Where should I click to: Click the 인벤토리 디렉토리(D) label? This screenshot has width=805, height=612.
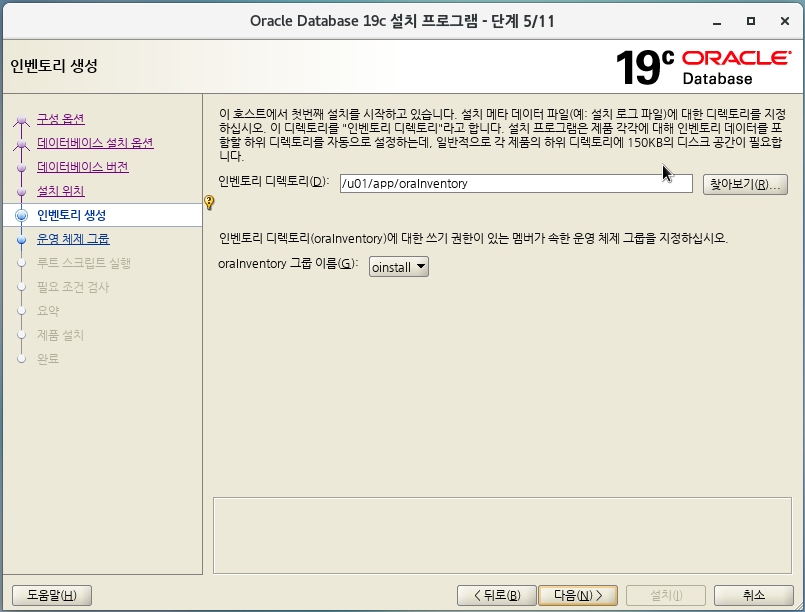click(x=274, y=181)
